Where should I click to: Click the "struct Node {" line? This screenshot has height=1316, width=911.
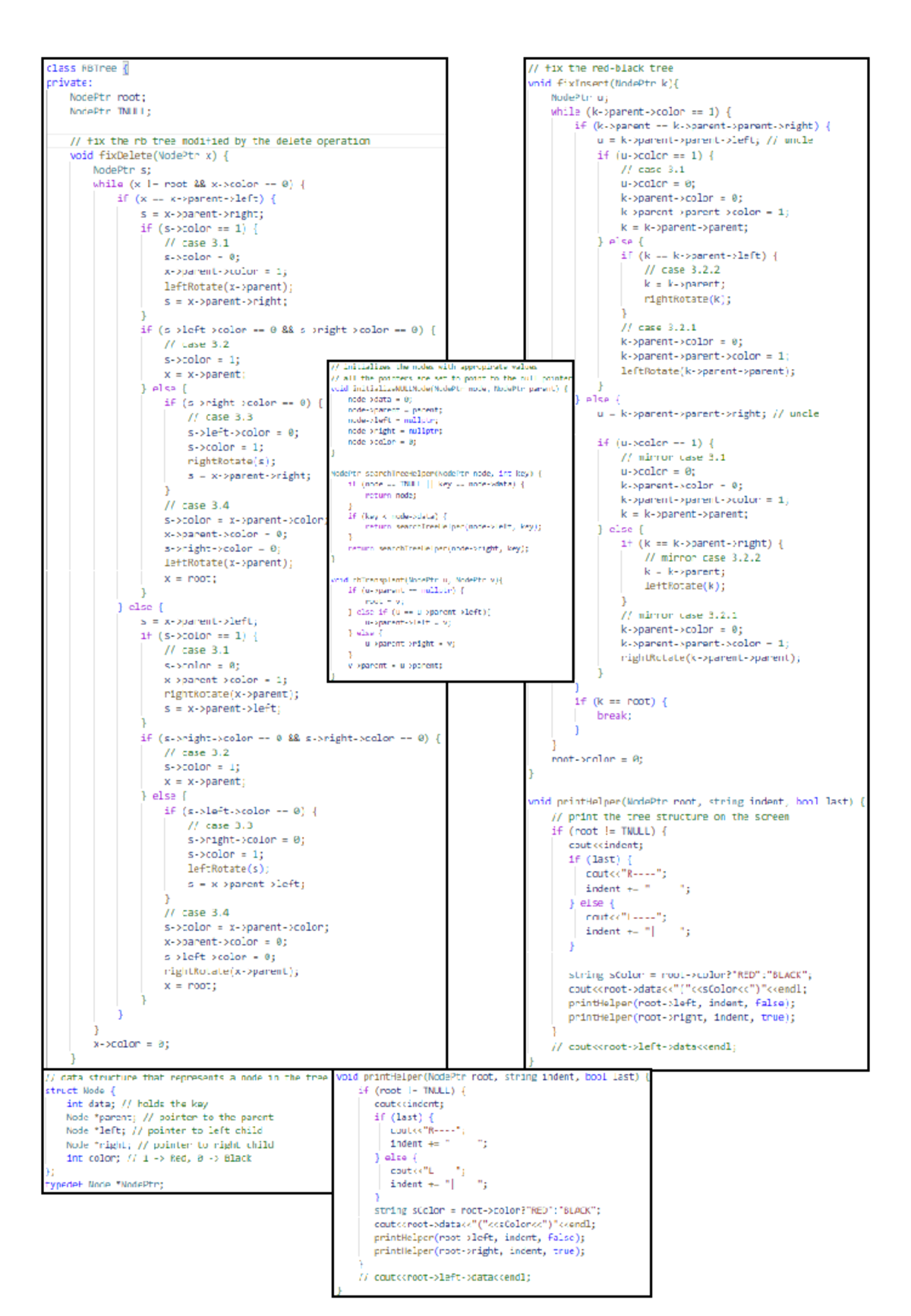click(x=80, y=1090)
